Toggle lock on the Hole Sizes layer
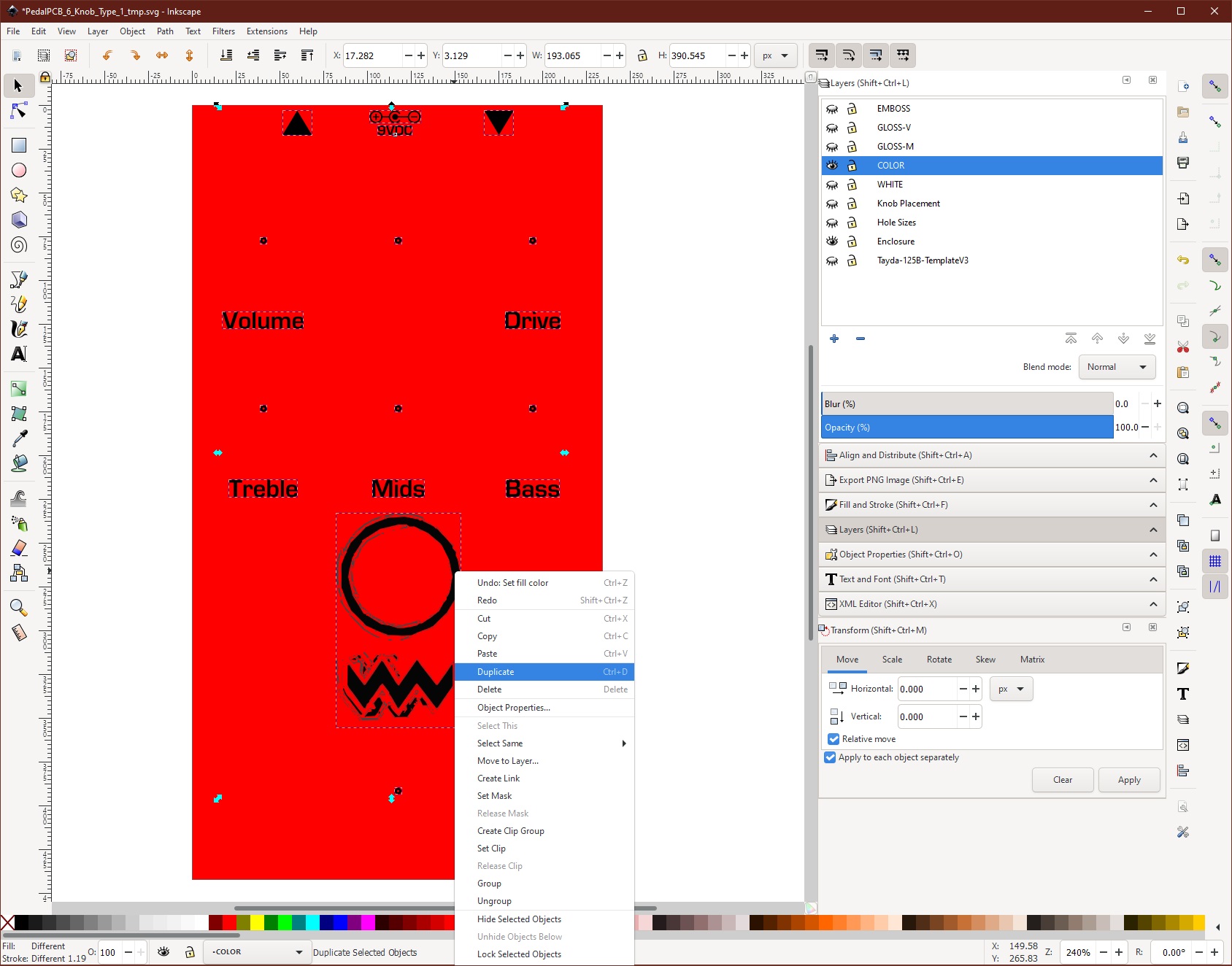 point(852,223)
